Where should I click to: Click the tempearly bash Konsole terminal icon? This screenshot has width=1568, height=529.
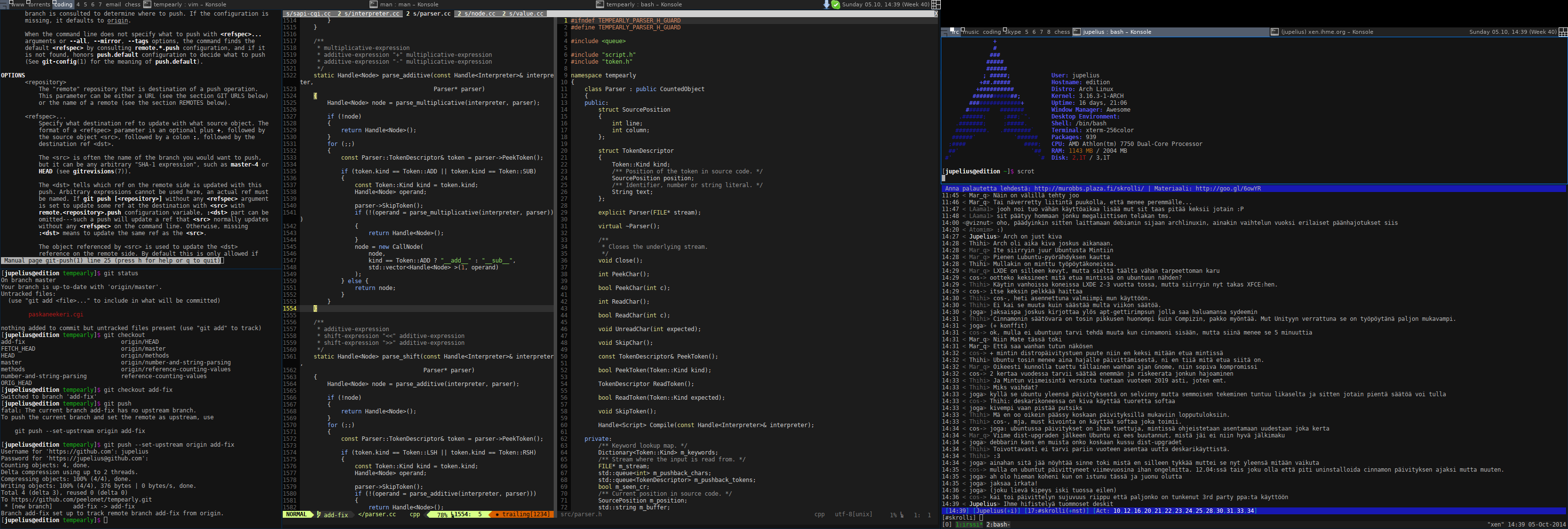point(600,4)
